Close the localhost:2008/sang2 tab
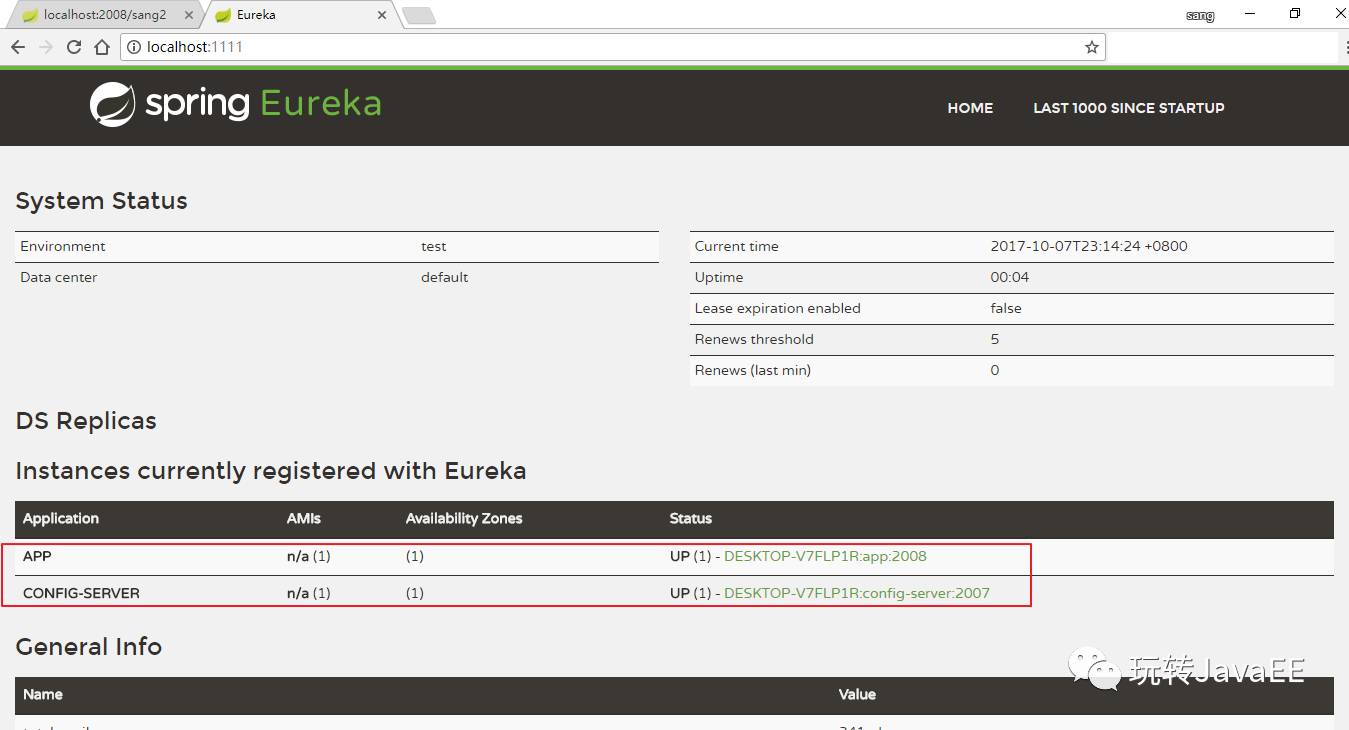Screen dimensions: 1349x730 click(x=189, y=15)
